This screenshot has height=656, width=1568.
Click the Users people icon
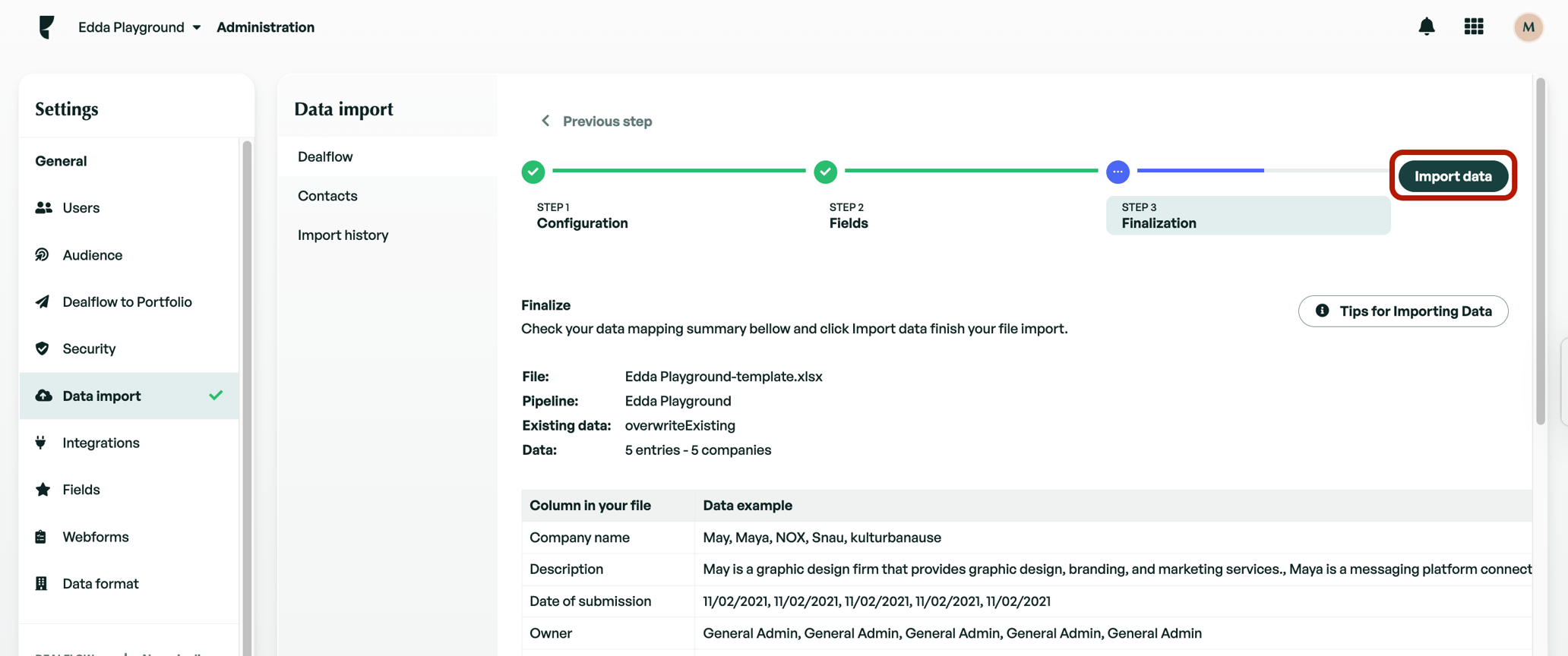pos(43,207)
